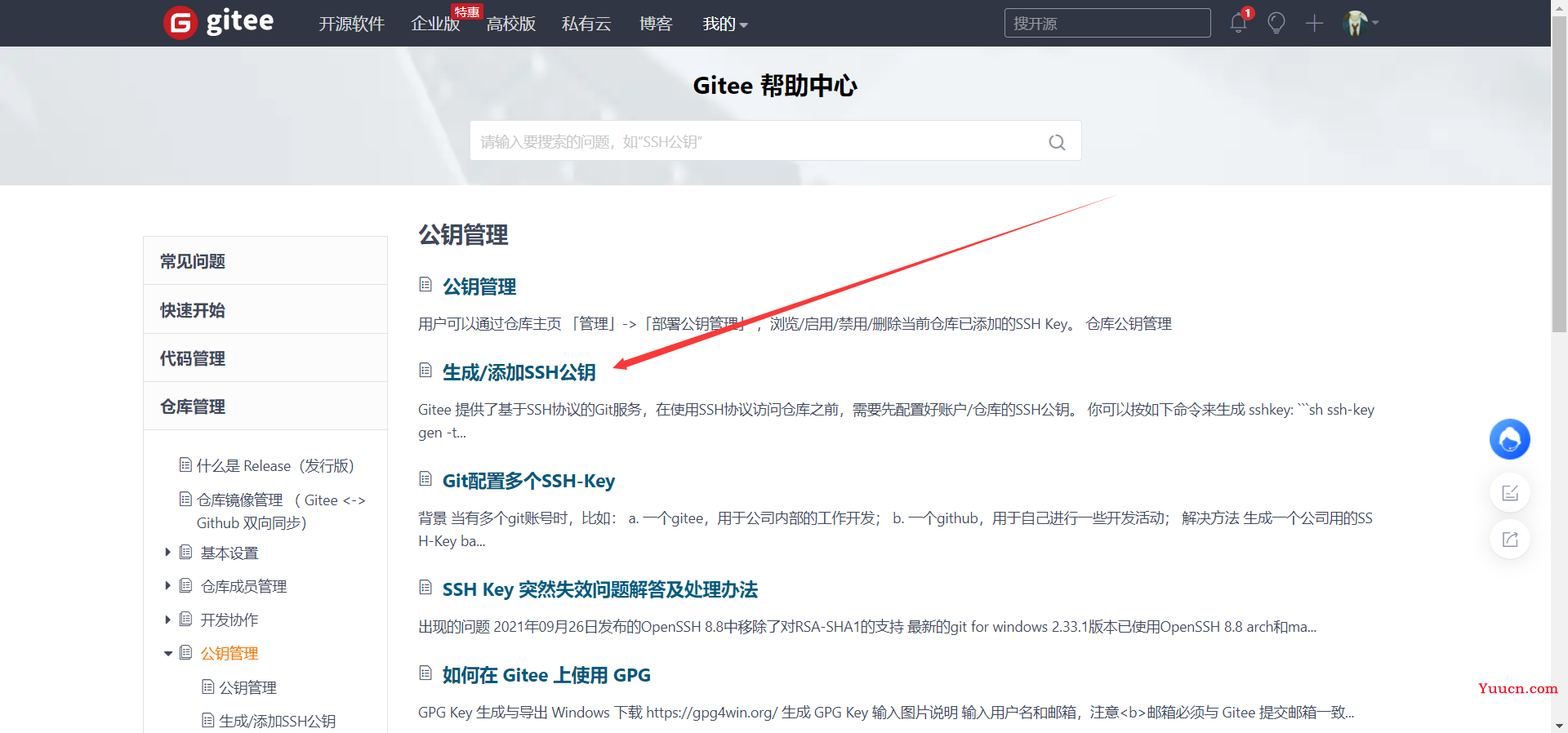Image resolution: width=1568 pixels, height=733 pixels.
Task: Click document icon next to 什么是 Release
Action: [x=185, y=464]
